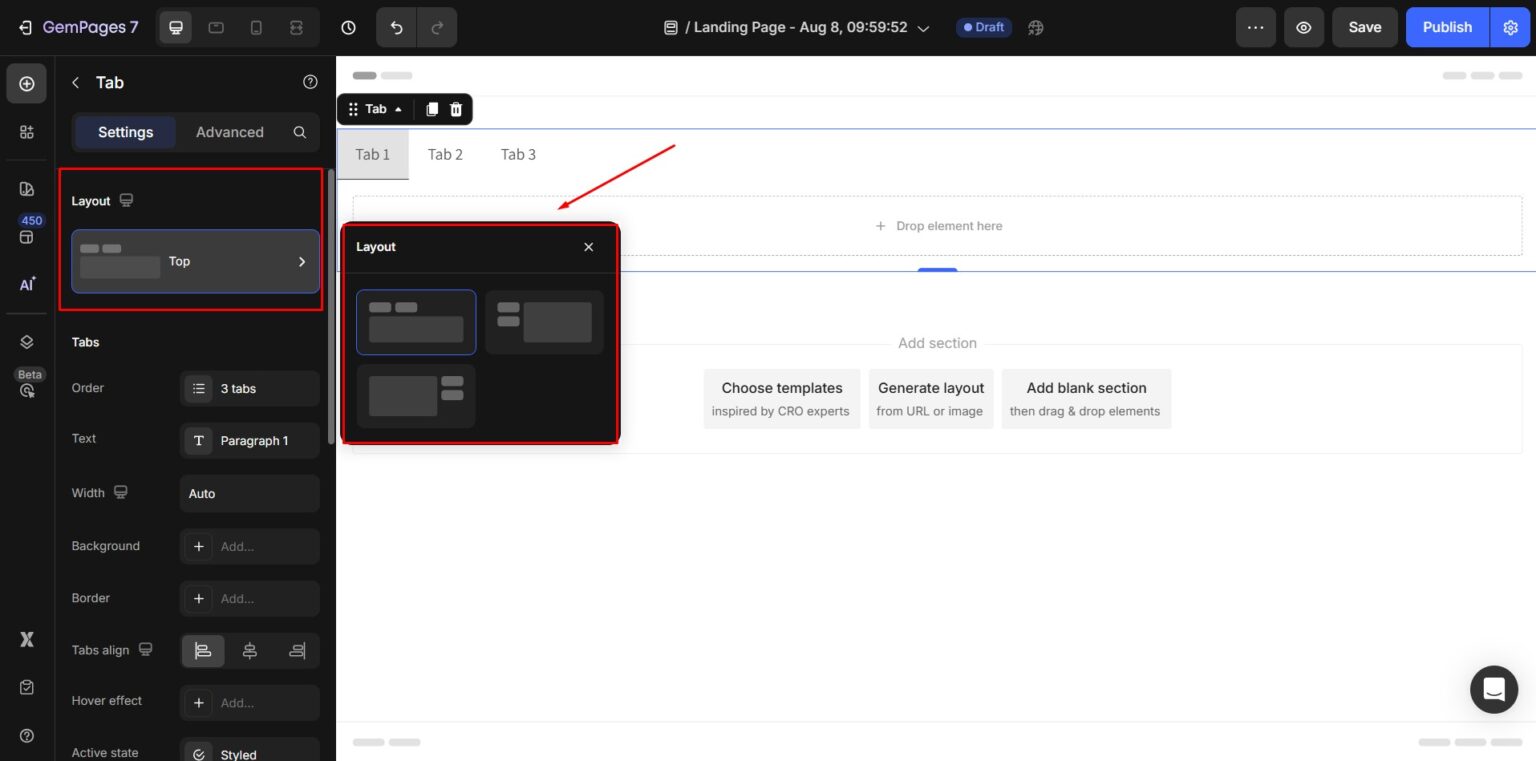Open page settings with the gear icon

click(x=1510, y=27)
